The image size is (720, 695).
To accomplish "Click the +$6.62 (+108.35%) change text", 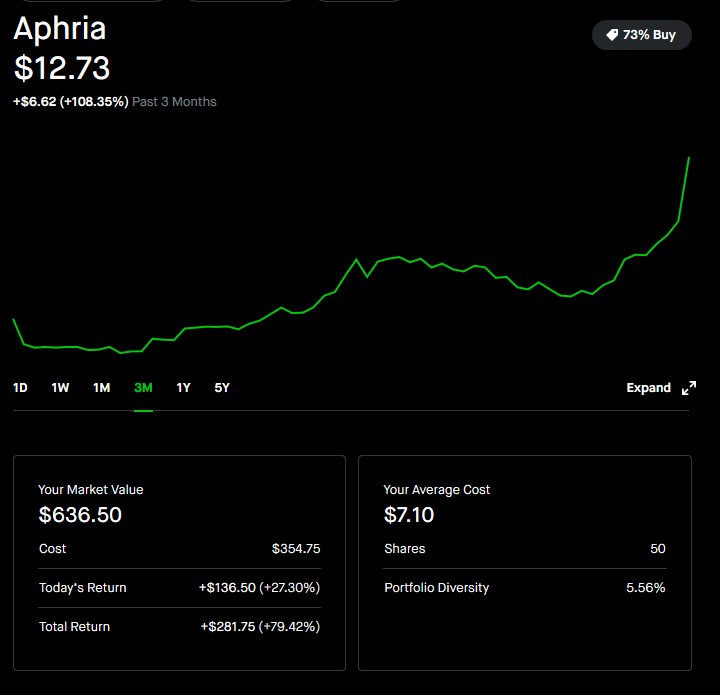I will pyautogui.click(x=71, y=101).
